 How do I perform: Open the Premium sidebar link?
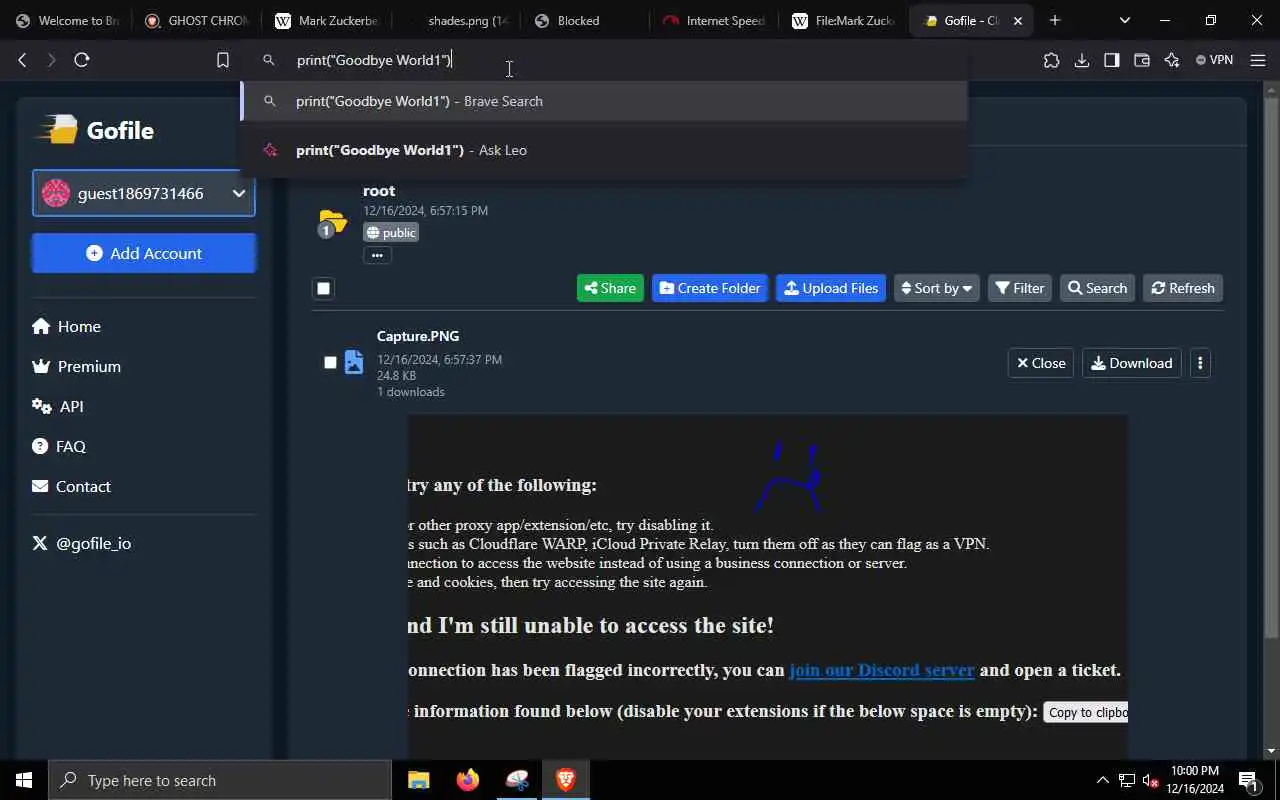(x=76, y=366)
